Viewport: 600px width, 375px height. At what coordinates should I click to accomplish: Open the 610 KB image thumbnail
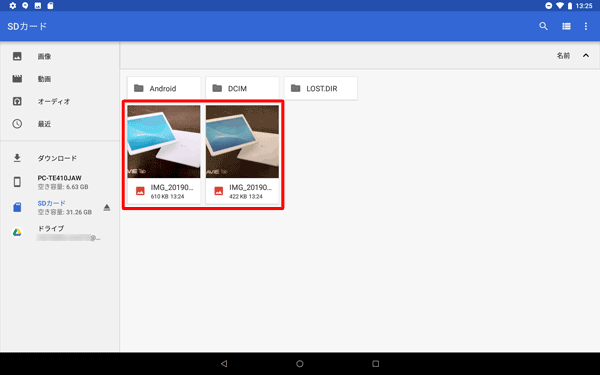(x=164, y=142)
